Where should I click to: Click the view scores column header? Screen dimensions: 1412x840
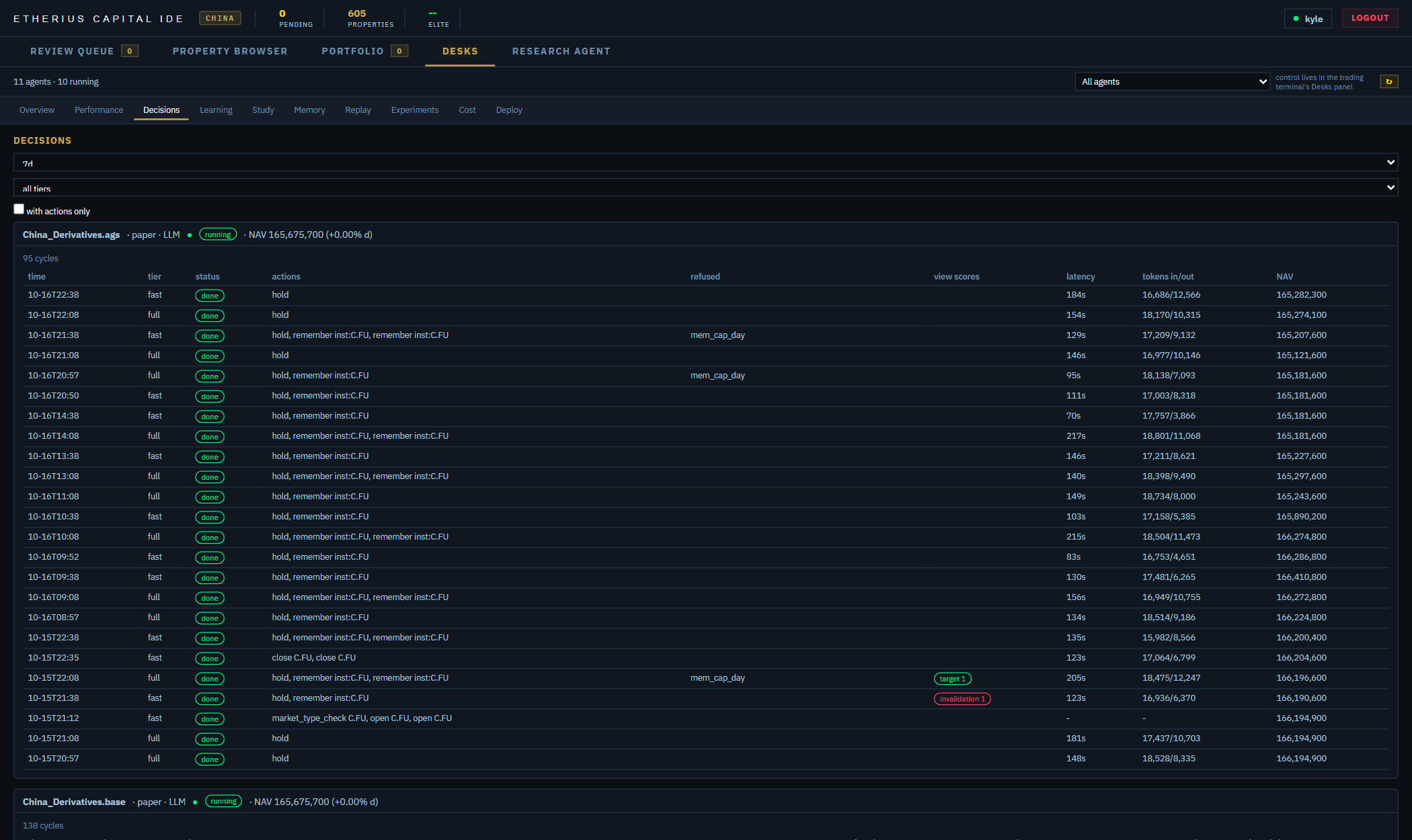956,277
